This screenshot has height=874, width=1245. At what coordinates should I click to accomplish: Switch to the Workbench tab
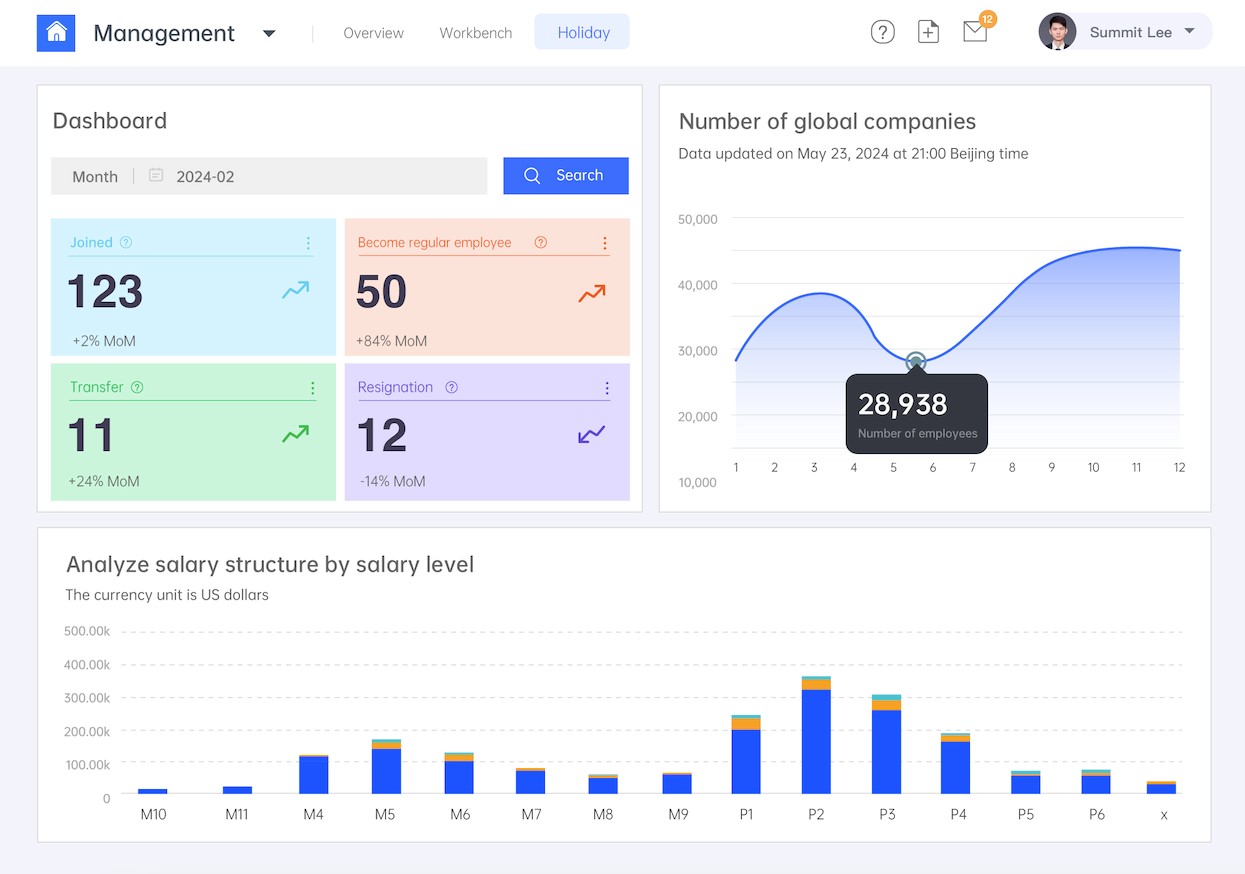[475, 33]
